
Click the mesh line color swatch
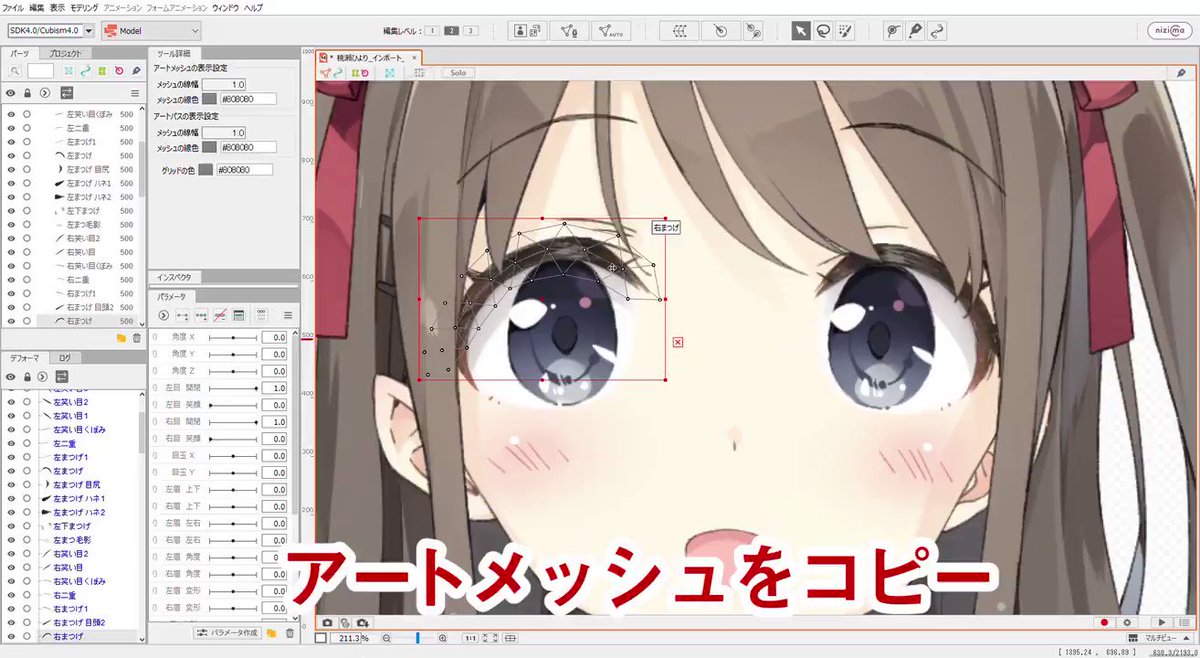pyautogui.click(x=209, y=99)
